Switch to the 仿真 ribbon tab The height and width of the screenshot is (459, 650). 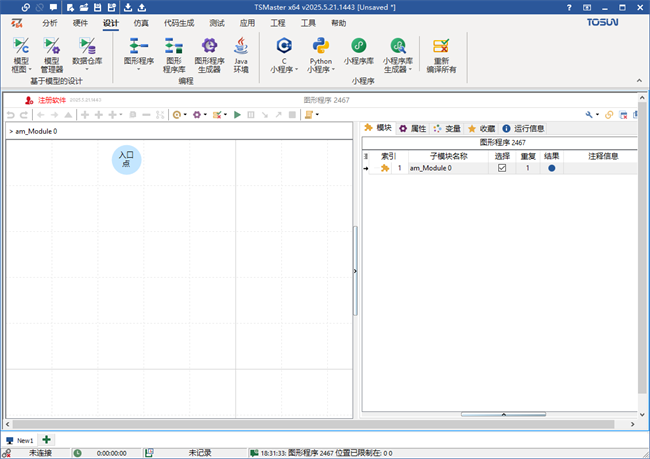[141, 22]
